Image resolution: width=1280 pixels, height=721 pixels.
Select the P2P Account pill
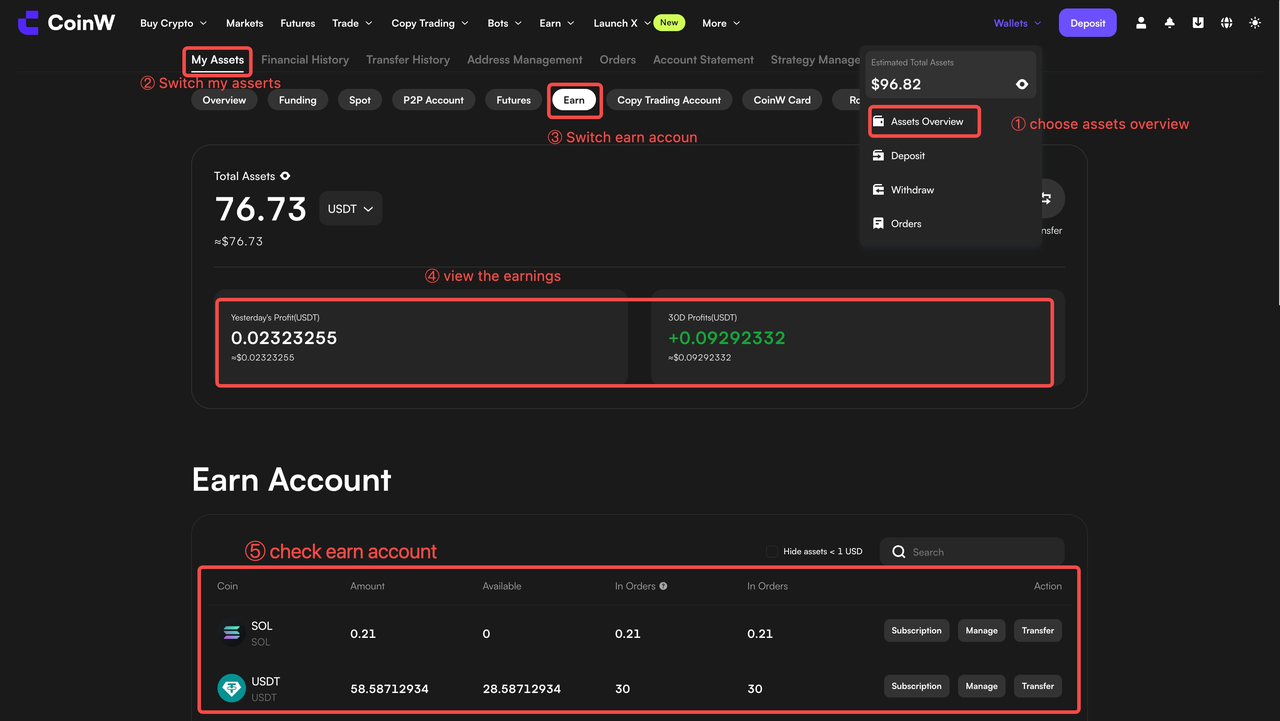coord(434,100)
